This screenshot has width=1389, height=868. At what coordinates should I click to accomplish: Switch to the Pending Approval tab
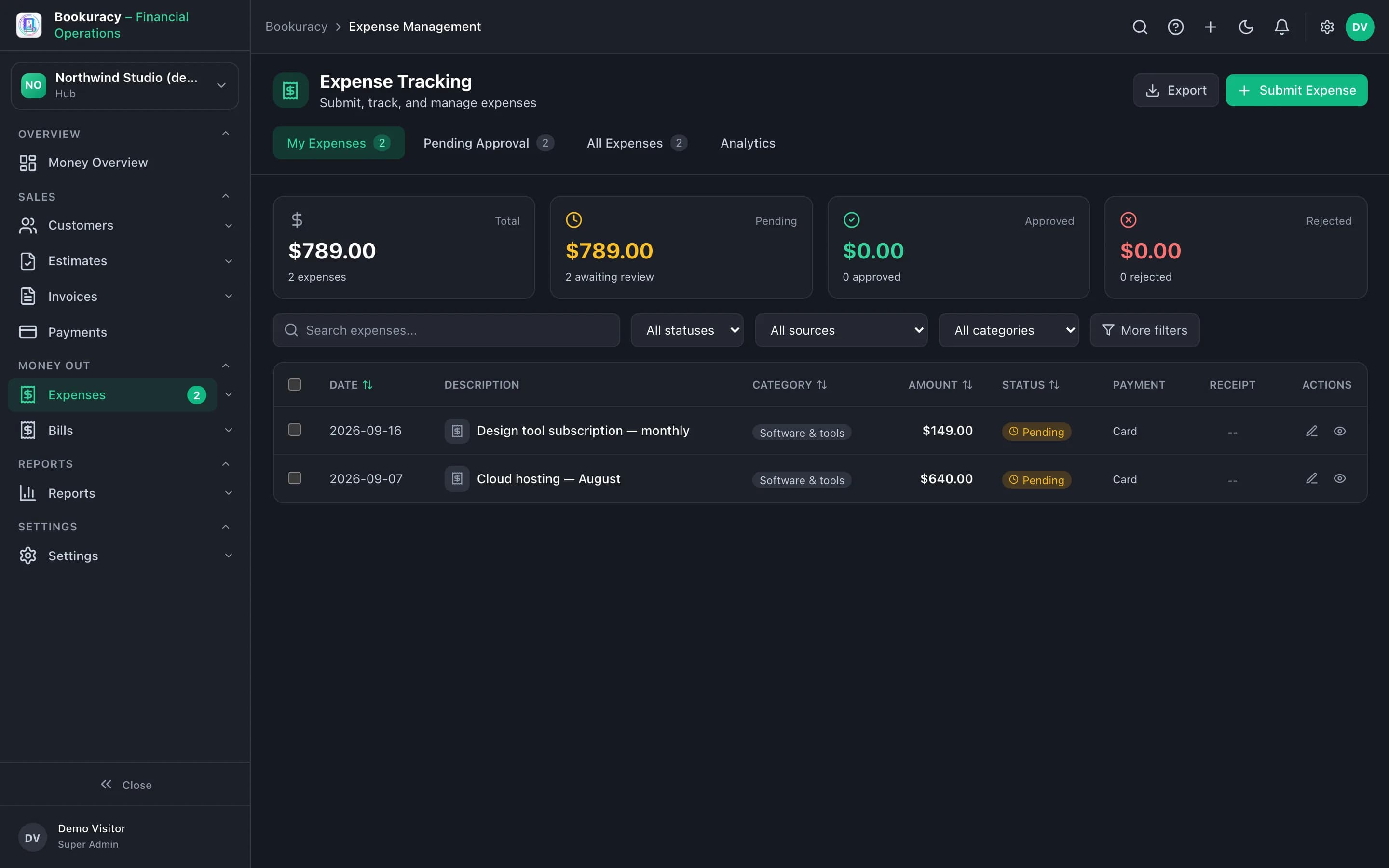coord(489,143)
